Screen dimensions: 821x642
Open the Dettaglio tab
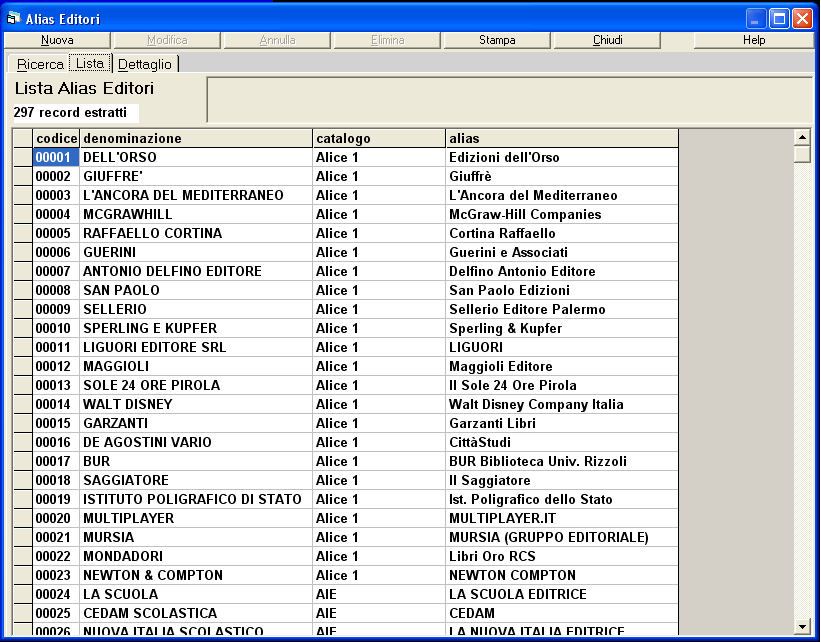click(x=145, y=64)
